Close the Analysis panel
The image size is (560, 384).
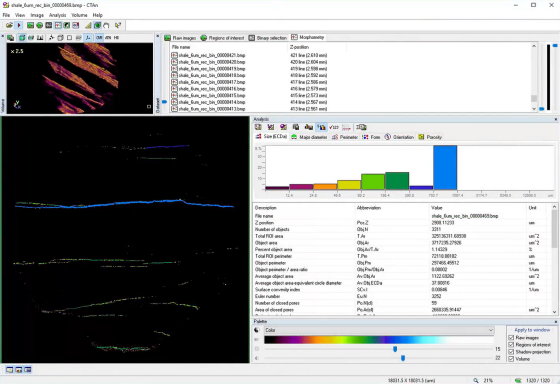coord(556,119)
